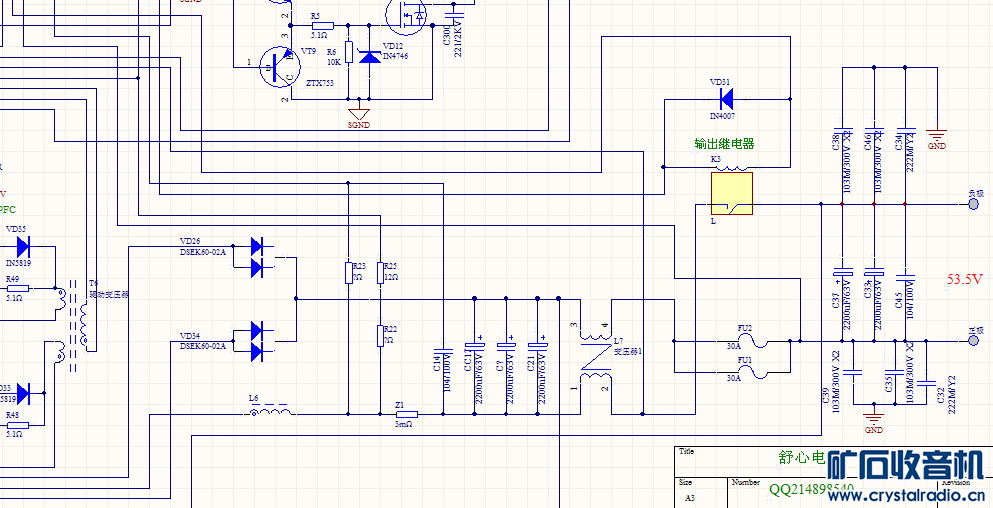
Task: Click the Title field in title block
Action: (686, 452)
